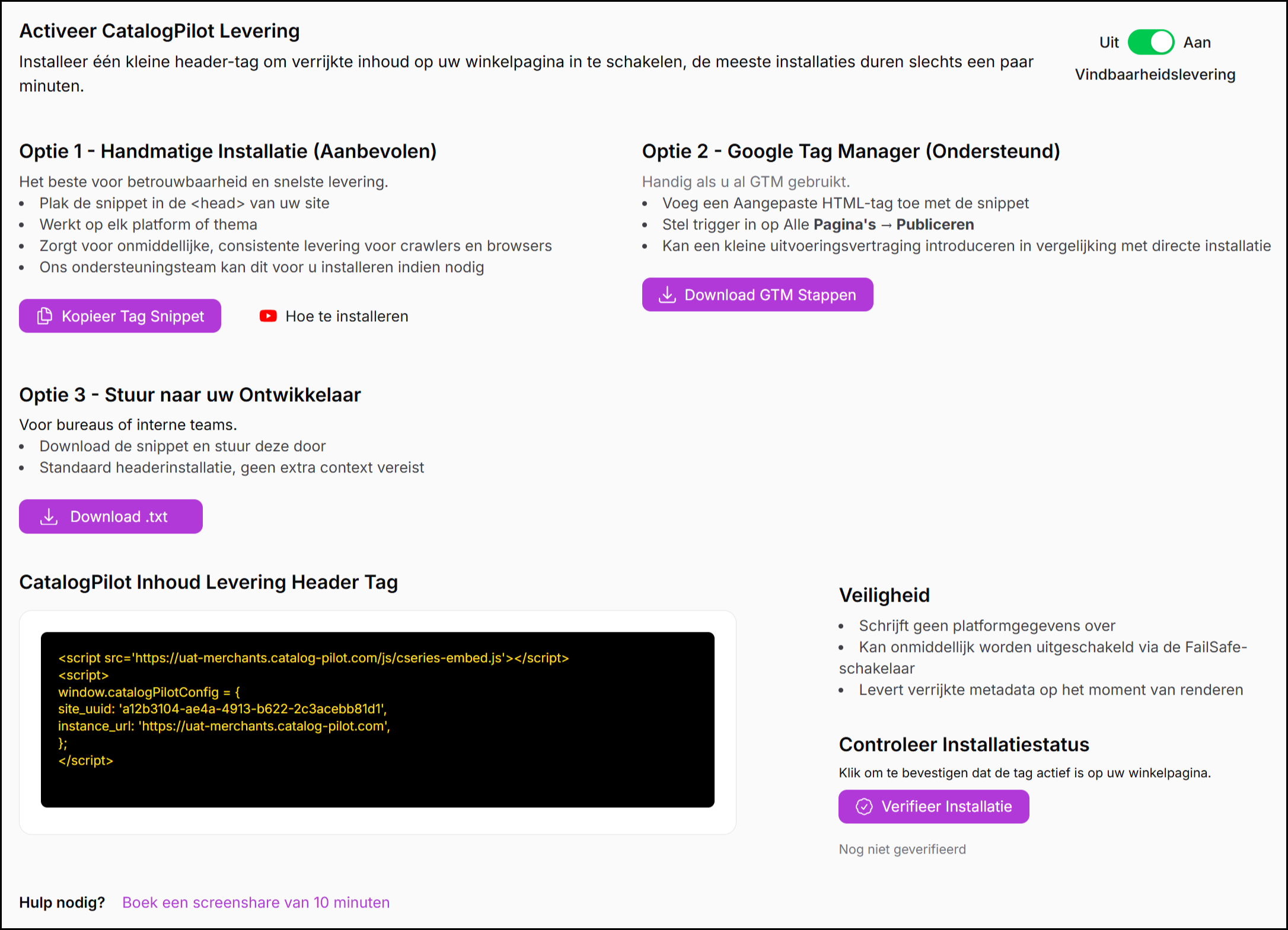Click the 'Optie 1 - Handmatige Installatie' heading

[228, 151]
